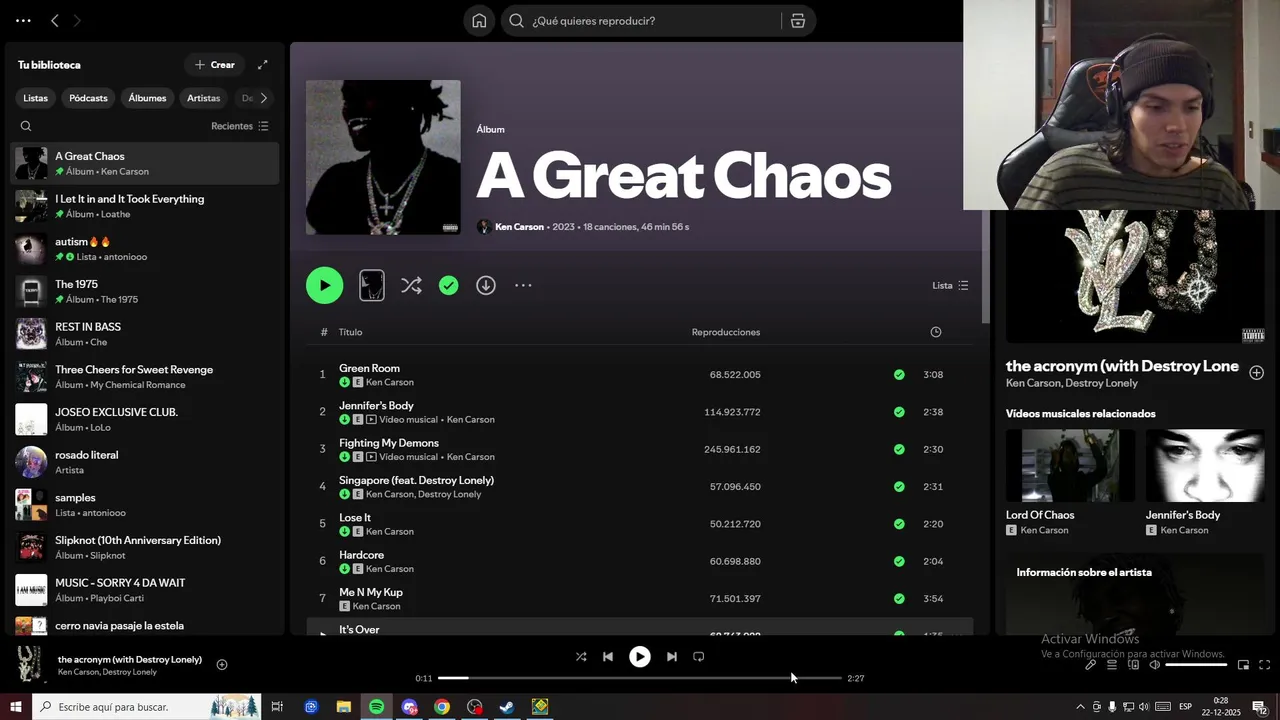The image size is (1280, 720).
Task: Toggle shuffle in the player bar
Action: (x=581, y=657)
